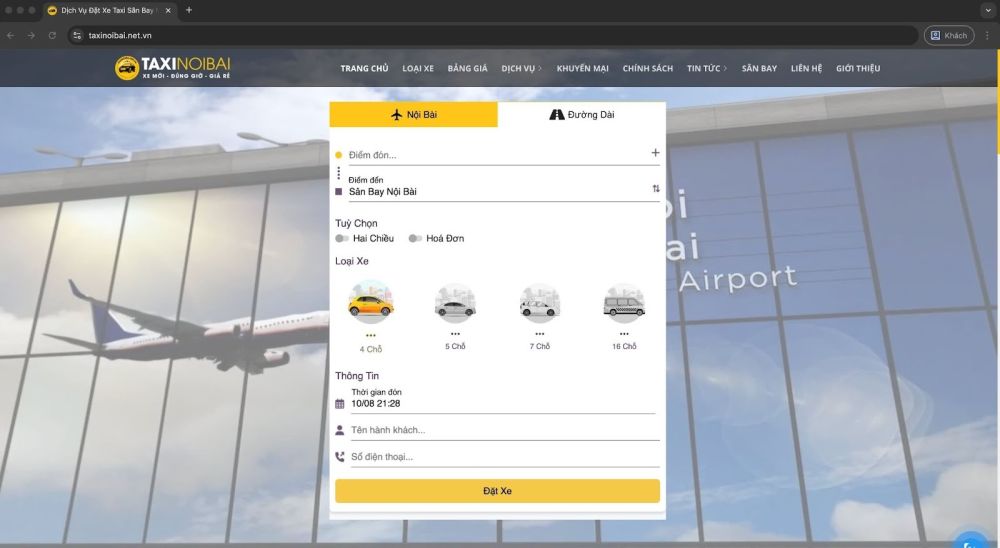The height and width of the screenshot is (548, 1000).
Task: Turn on the Hoá Đơn toggle
Action: [415, 239]
